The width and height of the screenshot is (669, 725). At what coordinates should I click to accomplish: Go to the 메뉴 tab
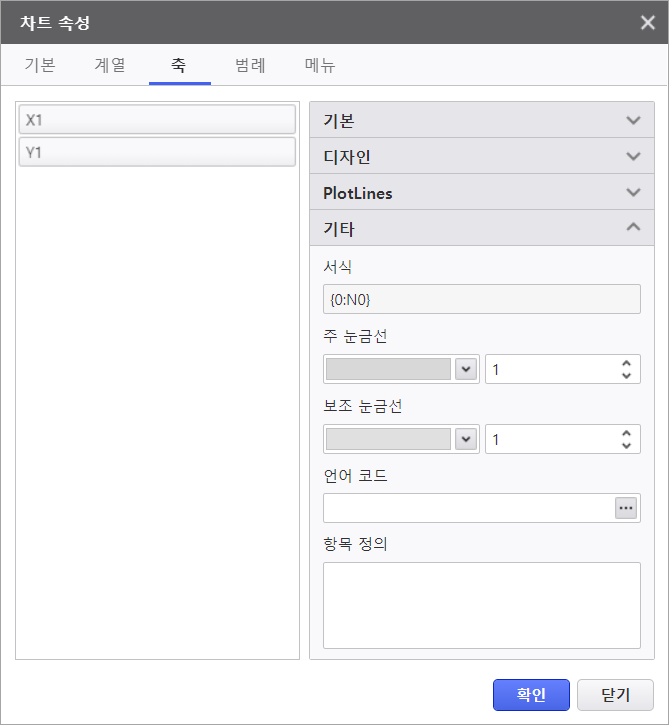pyautogui.click(x=320, y=66)
